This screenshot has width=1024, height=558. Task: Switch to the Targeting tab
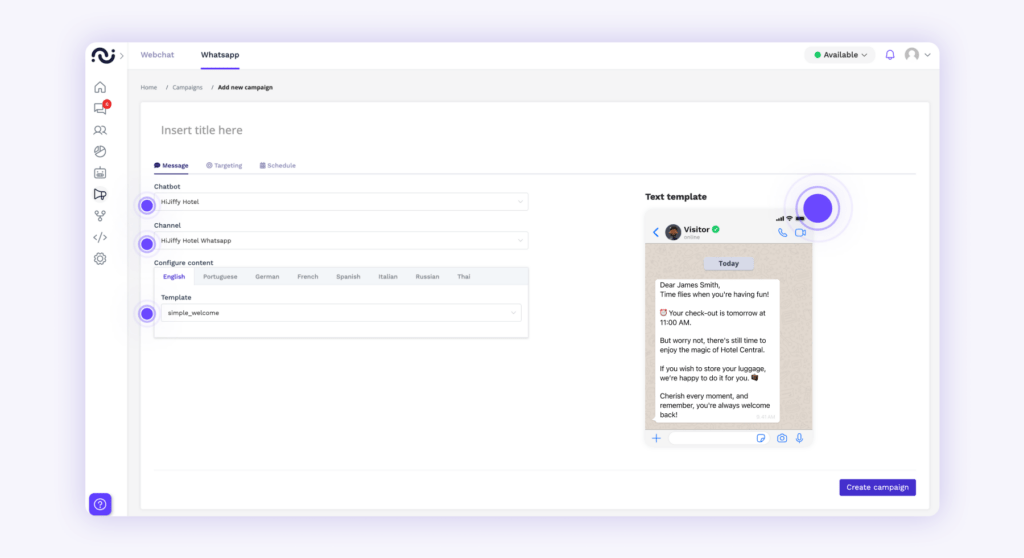coord(224,165)
